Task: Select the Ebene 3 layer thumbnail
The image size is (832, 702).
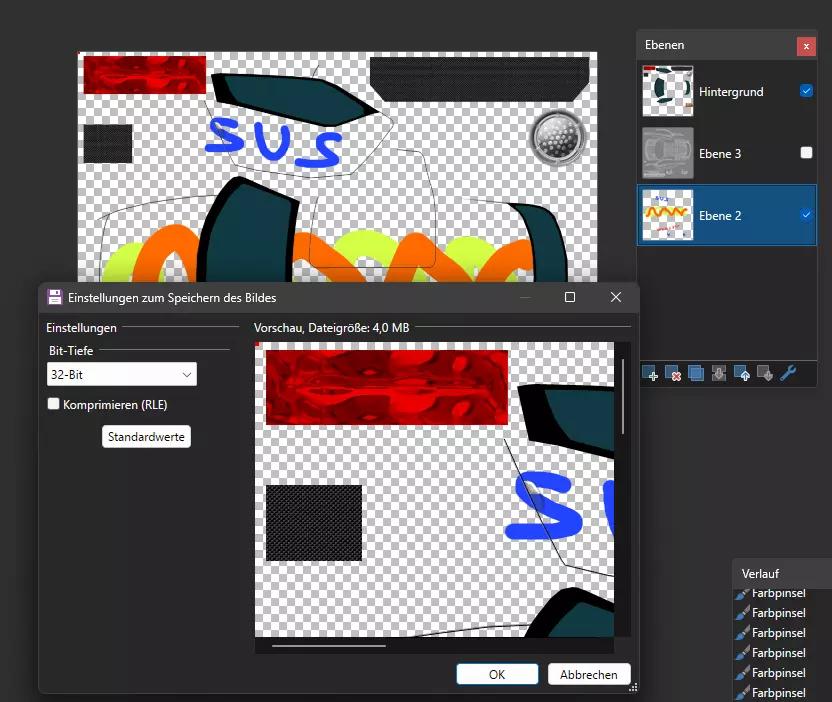Action: click(668, 153)
